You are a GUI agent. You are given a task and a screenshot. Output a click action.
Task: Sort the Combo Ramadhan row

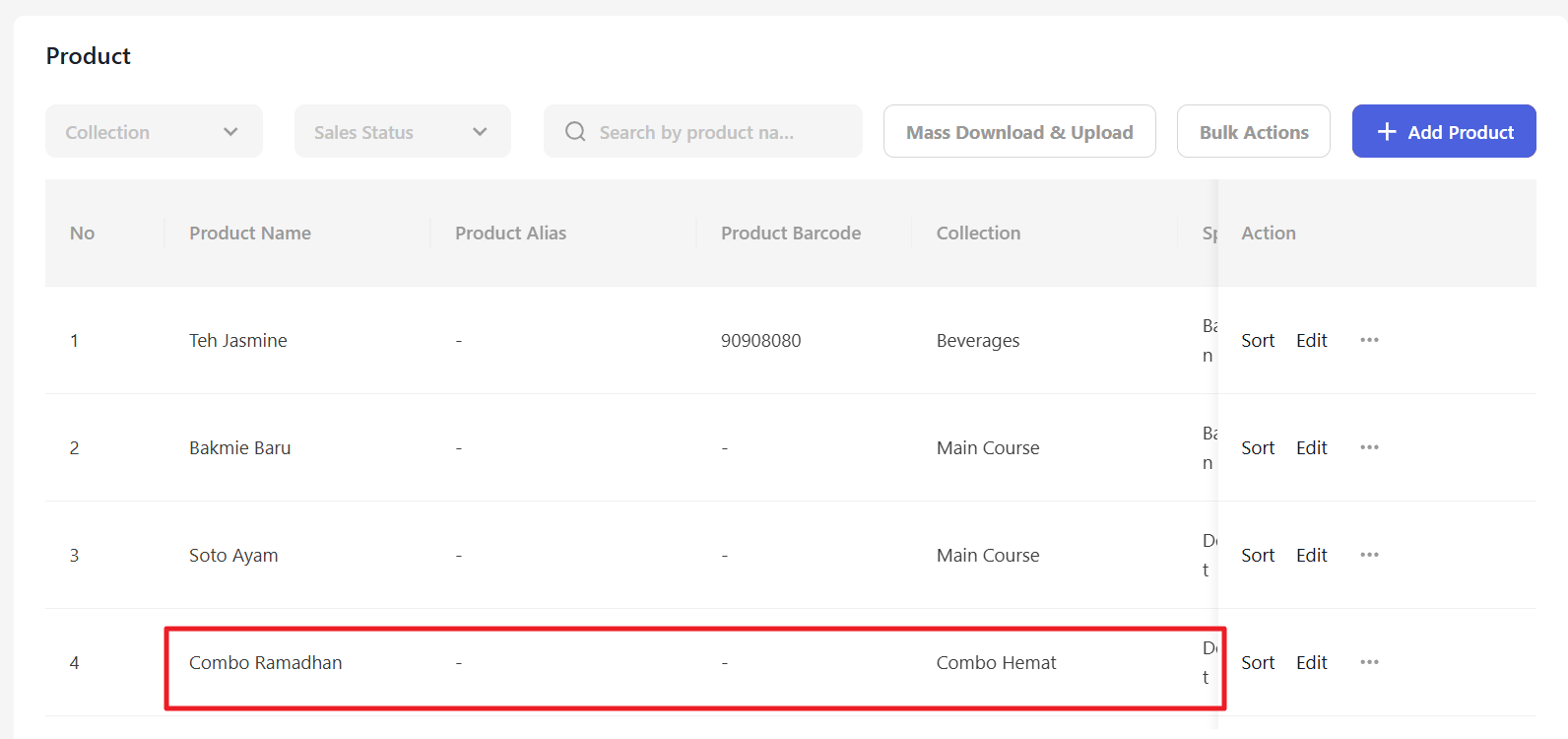tap(1258, 662)
